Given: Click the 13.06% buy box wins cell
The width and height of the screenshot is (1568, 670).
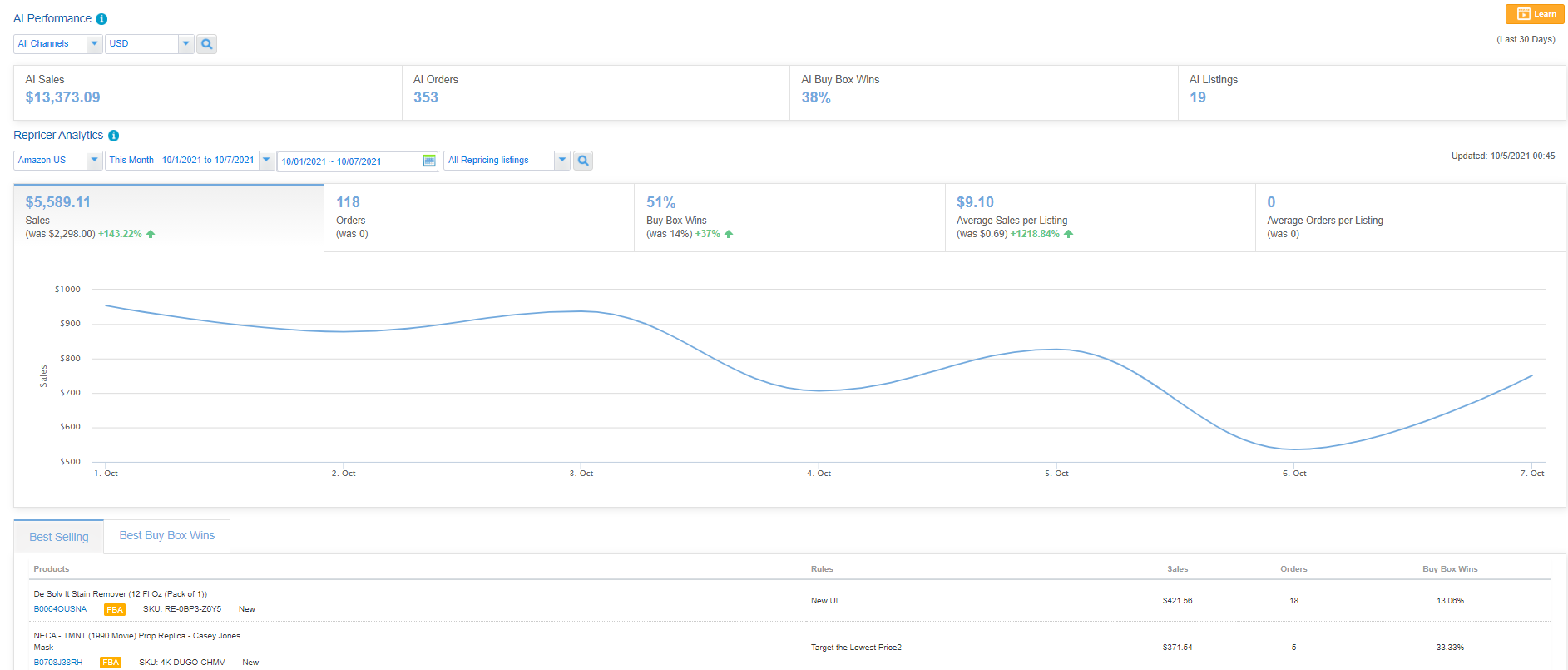Looking at the screenshot, I should [x=1450, y=601].
